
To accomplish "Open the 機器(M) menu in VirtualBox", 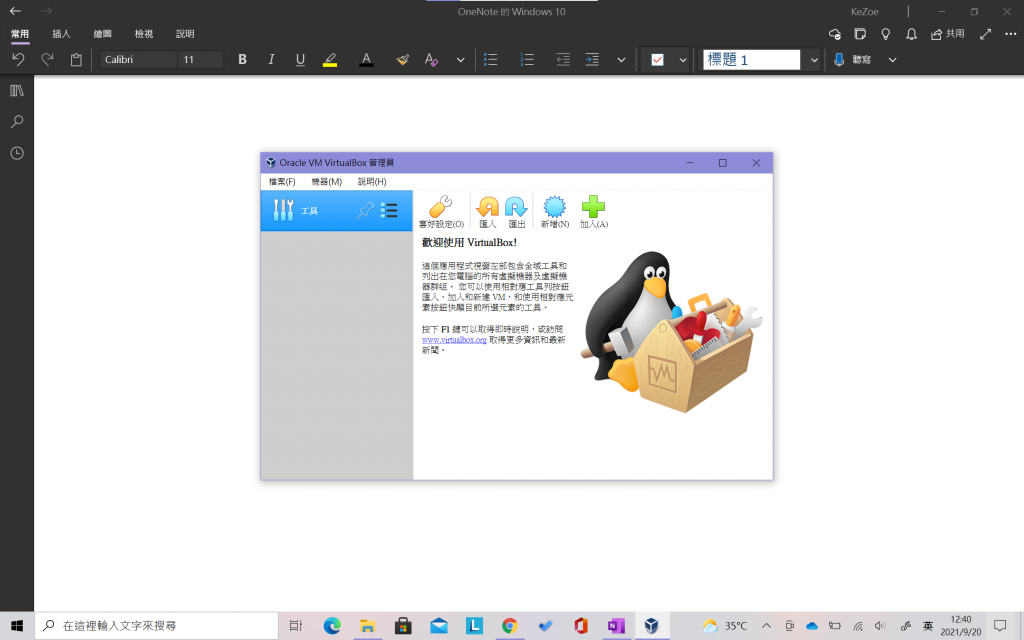I will pyautogui.click(x=327, y=182).
